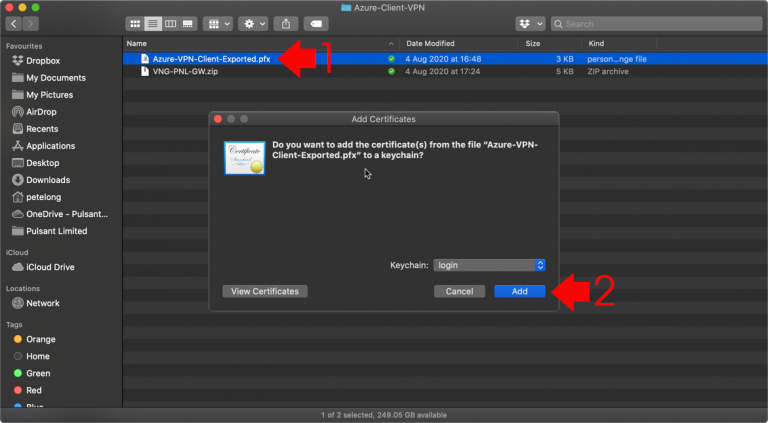The height and width of the screenshot is (423, 768).
Task: Open My Documents in sidebar
Action: tap(56, 78)
